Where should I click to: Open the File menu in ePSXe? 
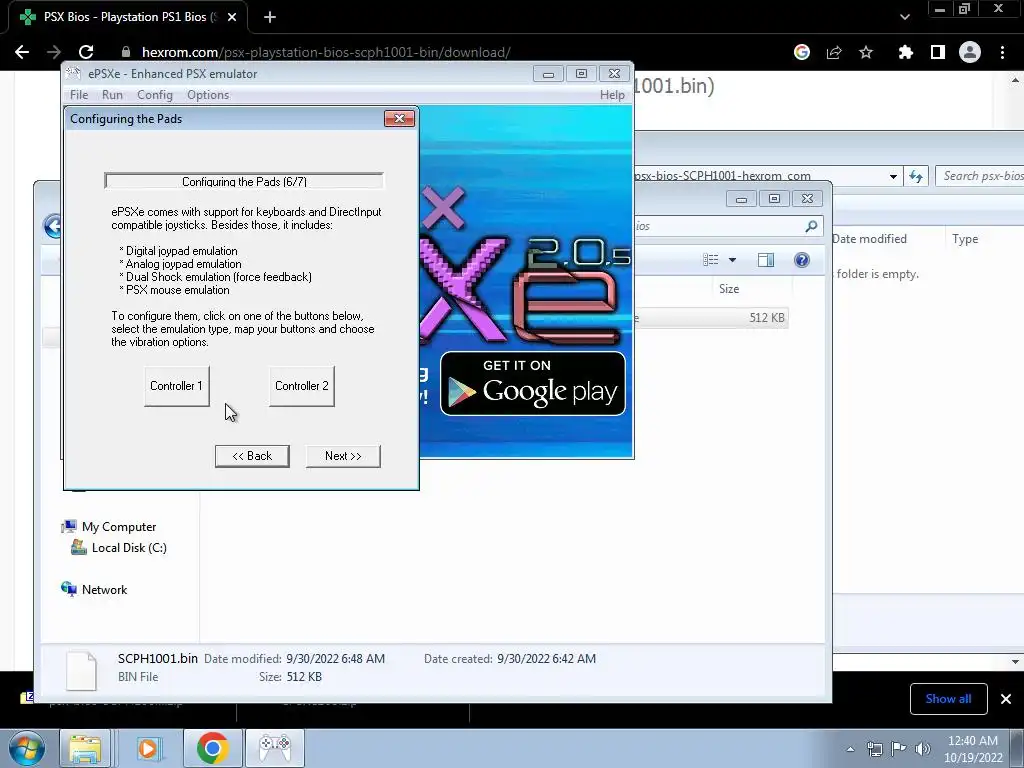(79, 95)
